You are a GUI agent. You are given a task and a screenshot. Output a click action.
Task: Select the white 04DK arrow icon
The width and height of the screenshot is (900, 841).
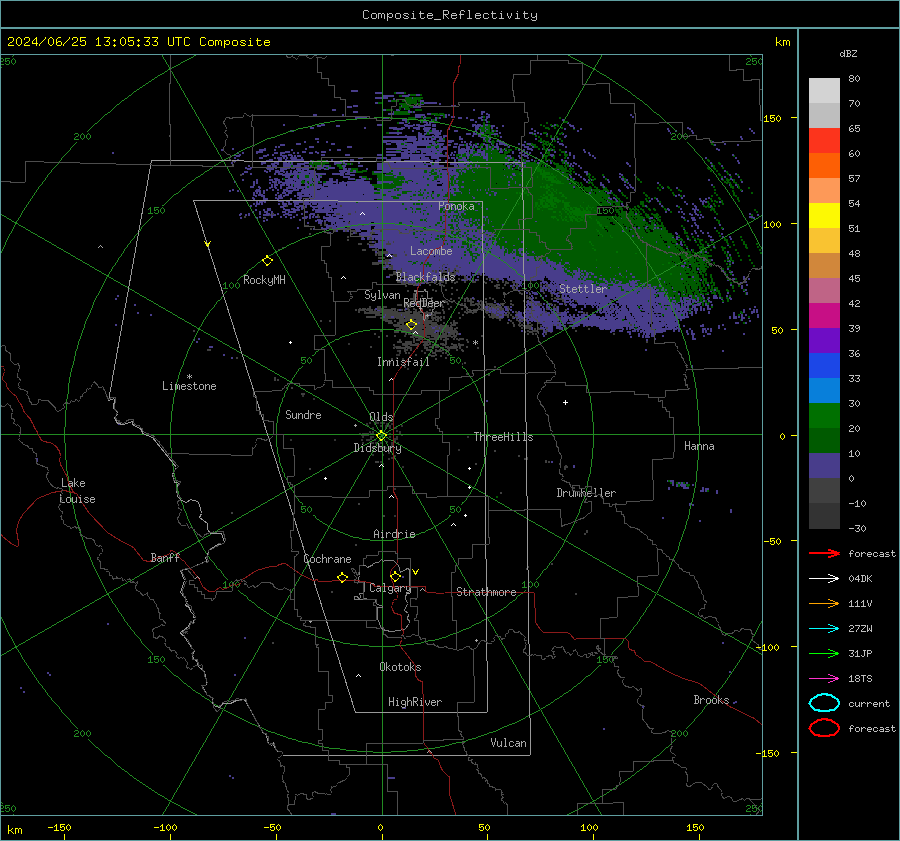pos(824,579)
